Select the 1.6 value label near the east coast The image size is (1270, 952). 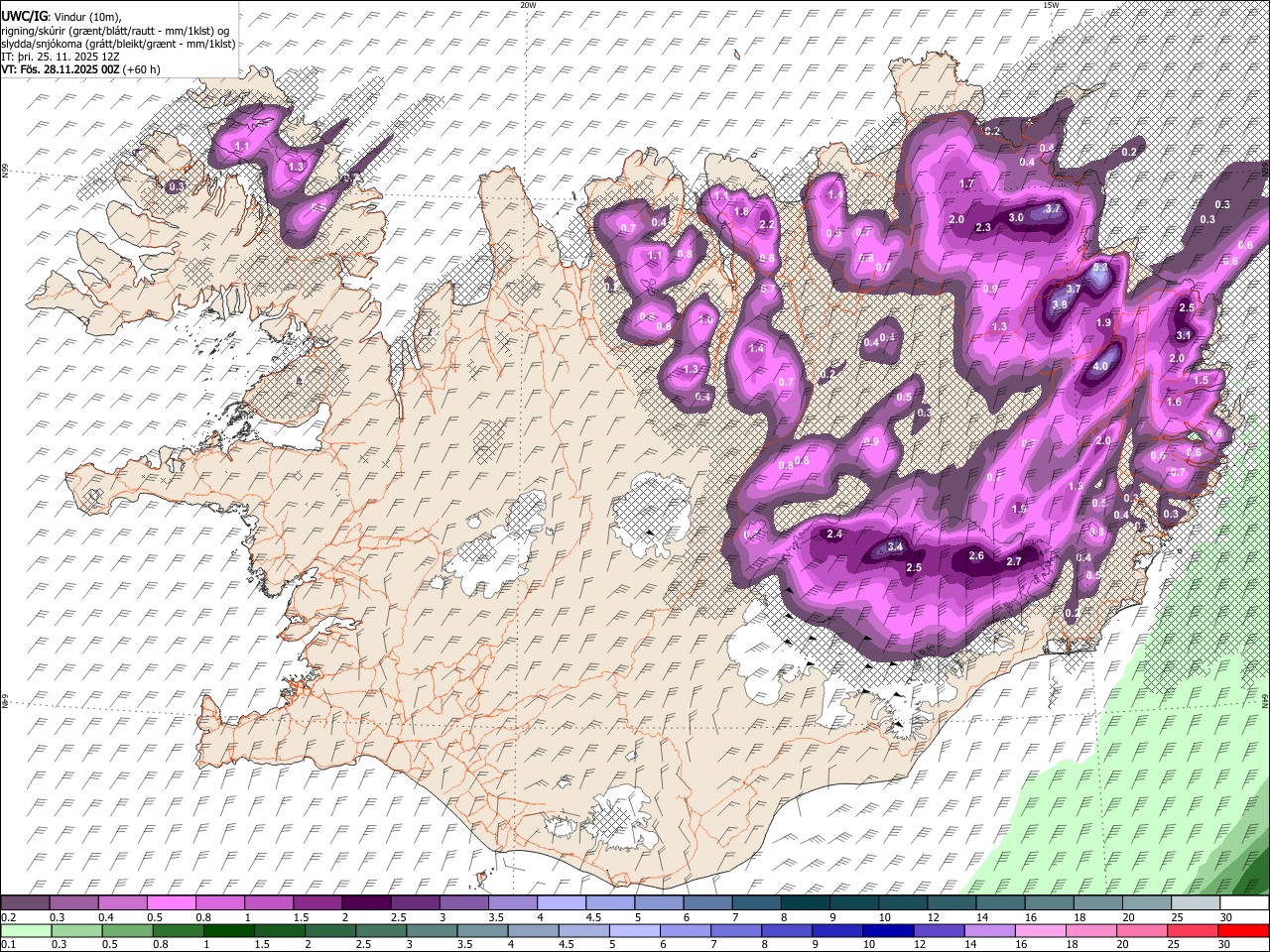point(1174,402)
